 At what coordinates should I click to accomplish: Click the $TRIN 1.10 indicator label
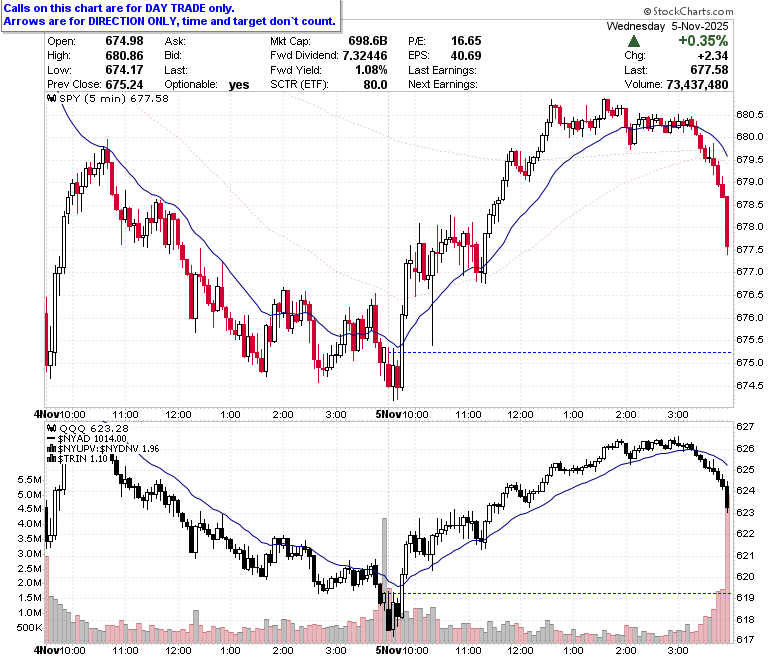click(83, 458)
